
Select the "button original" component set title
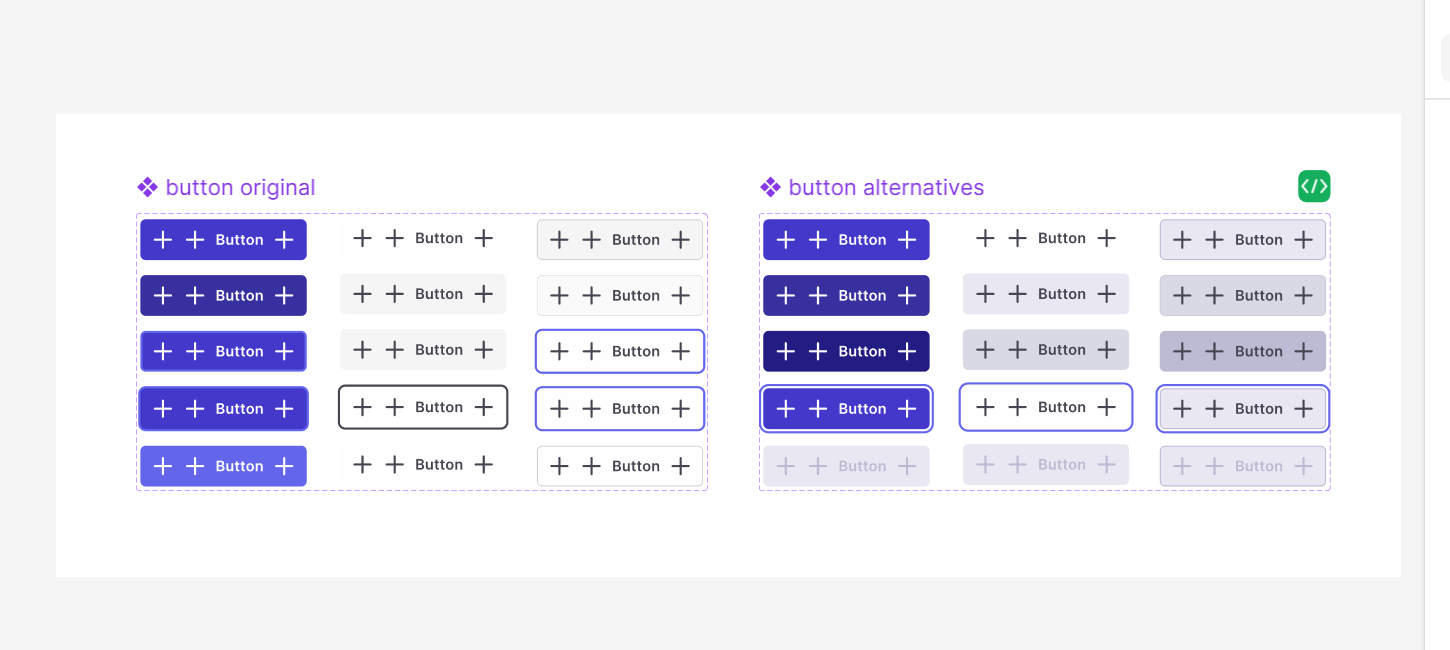[240, 187]
